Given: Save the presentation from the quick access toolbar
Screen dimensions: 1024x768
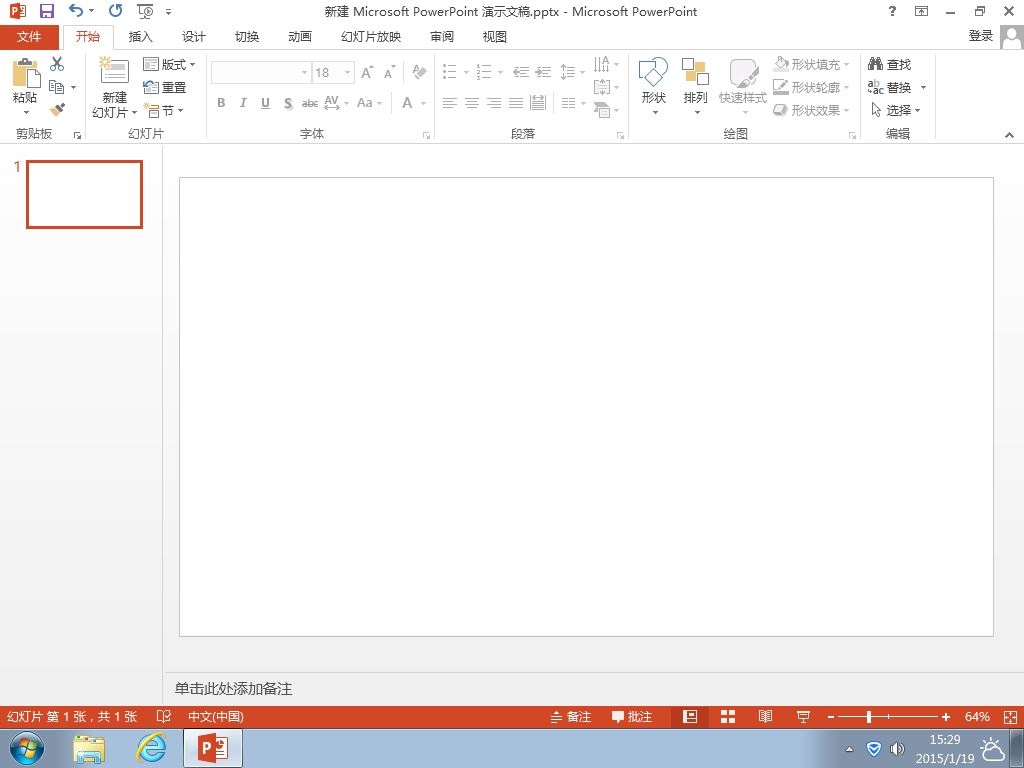Looking at the screenshot, I should tap(46, 11).
